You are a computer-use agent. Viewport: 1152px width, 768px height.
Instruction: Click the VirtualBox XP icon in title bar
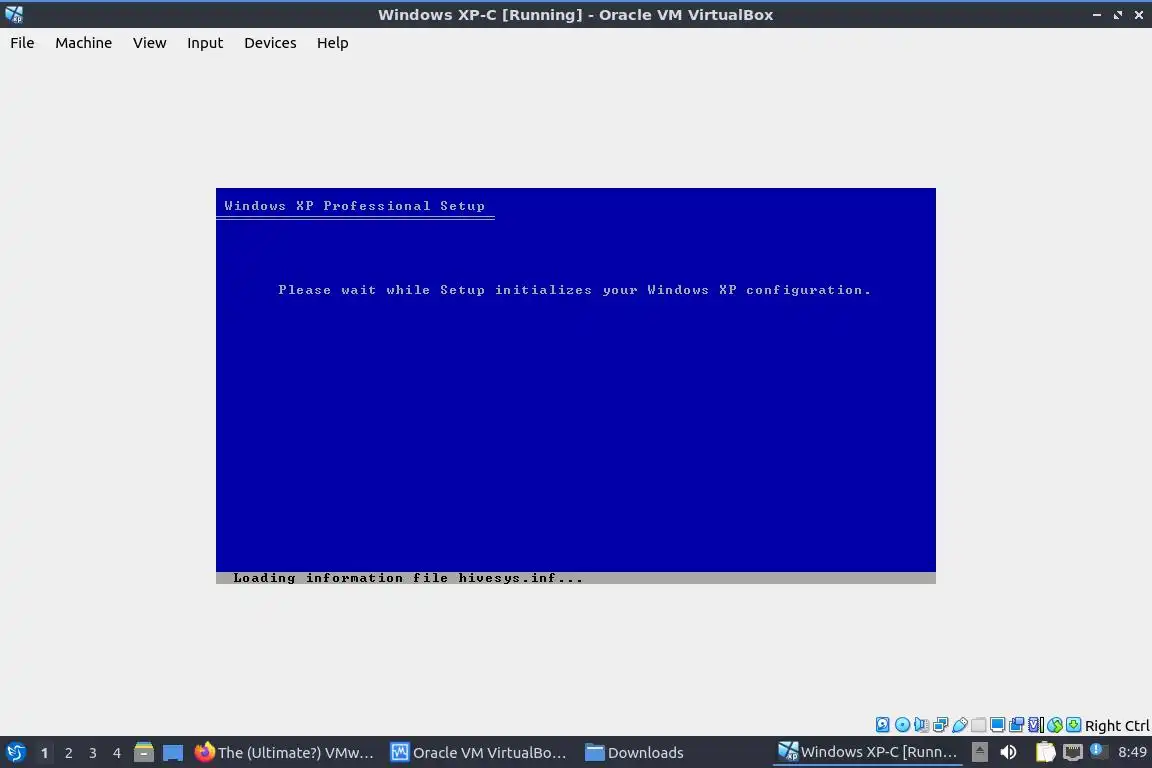(14, 14)
